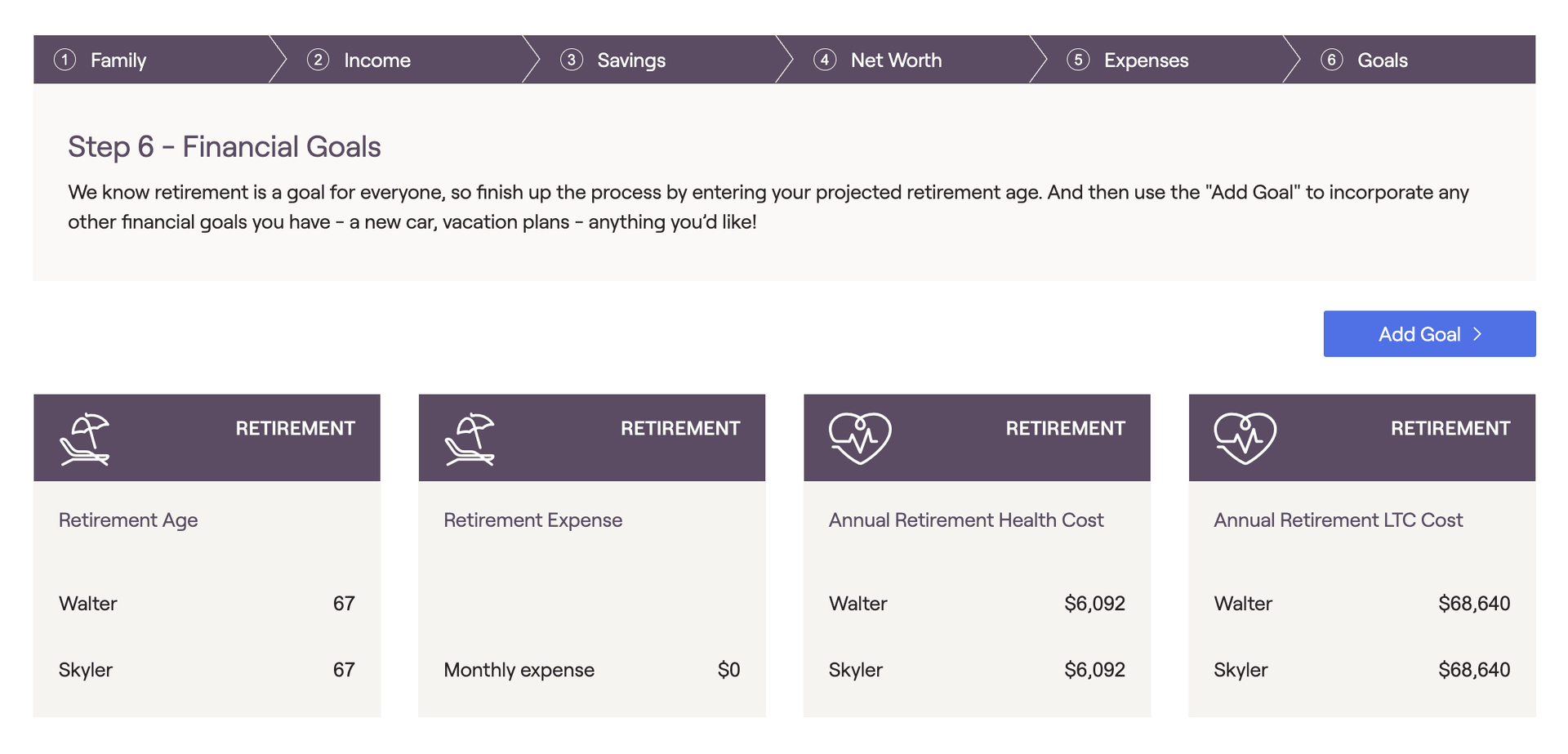
Task: Select Skyler's retirement age value
Action: [344, 670]
